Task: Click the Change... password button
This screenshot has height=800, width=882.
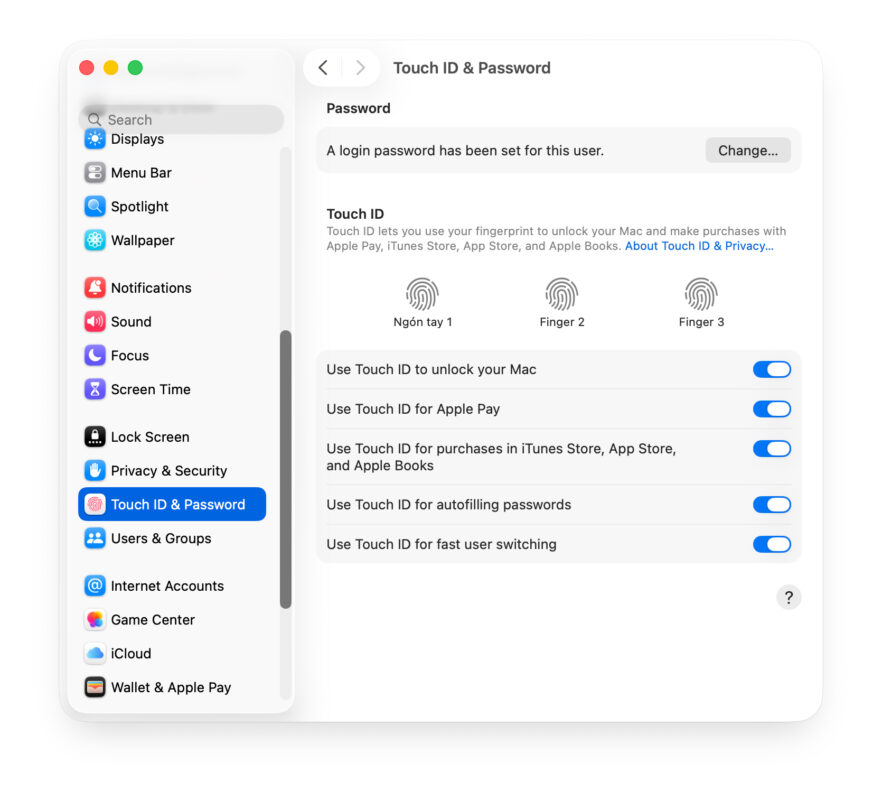Action: click(747, 150)
